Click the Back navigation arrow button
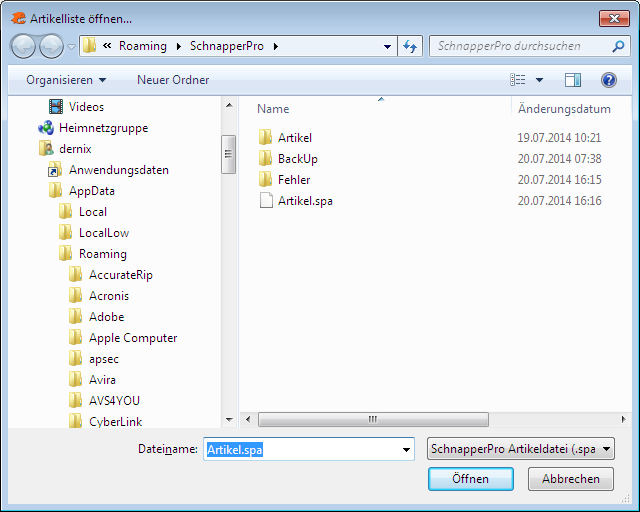 click(24, 46)
